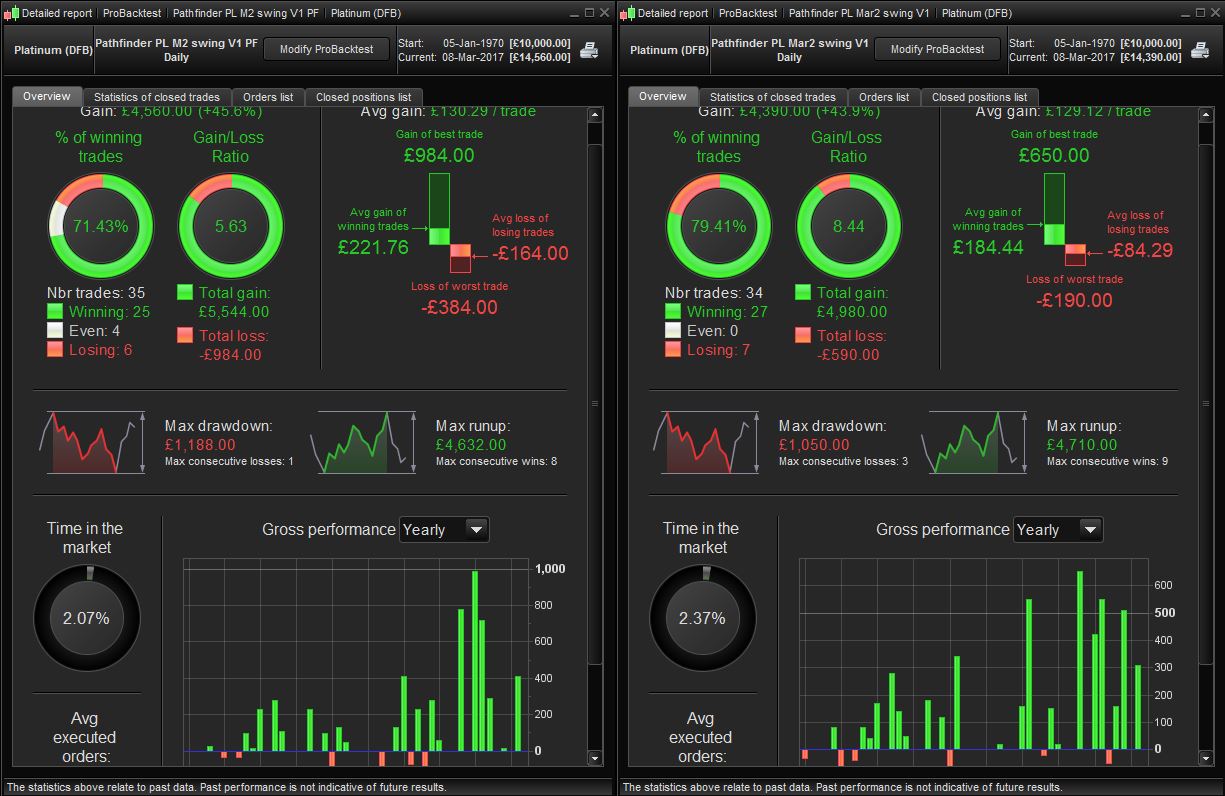The image size is (1225, 796).
Task: Select the Overview tab in the right report
Action: point(663,96)
